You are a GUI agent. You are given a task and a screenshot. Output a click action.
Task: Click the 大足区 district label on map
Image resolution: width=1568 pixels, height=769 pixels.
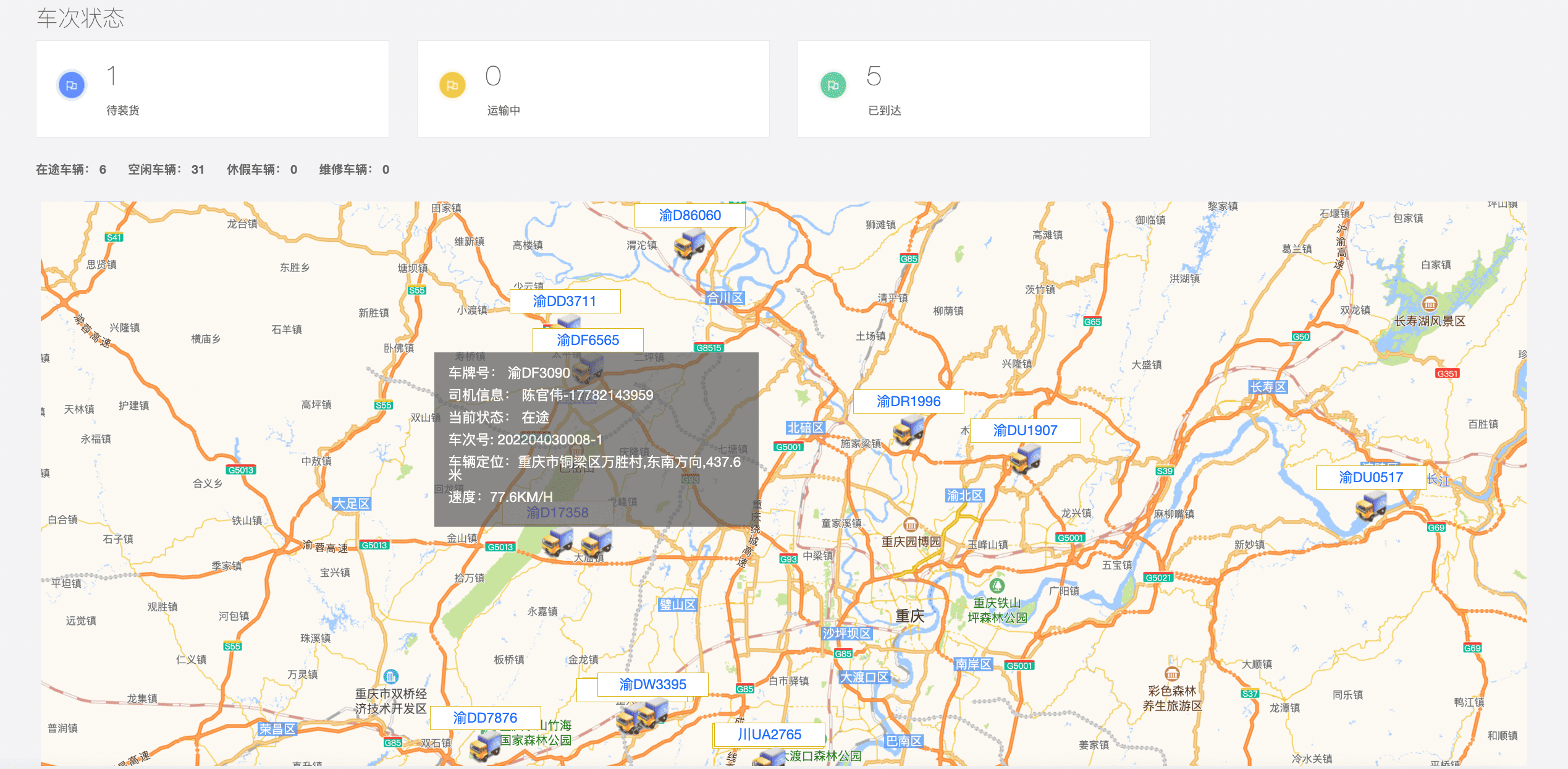coord(352,504)
